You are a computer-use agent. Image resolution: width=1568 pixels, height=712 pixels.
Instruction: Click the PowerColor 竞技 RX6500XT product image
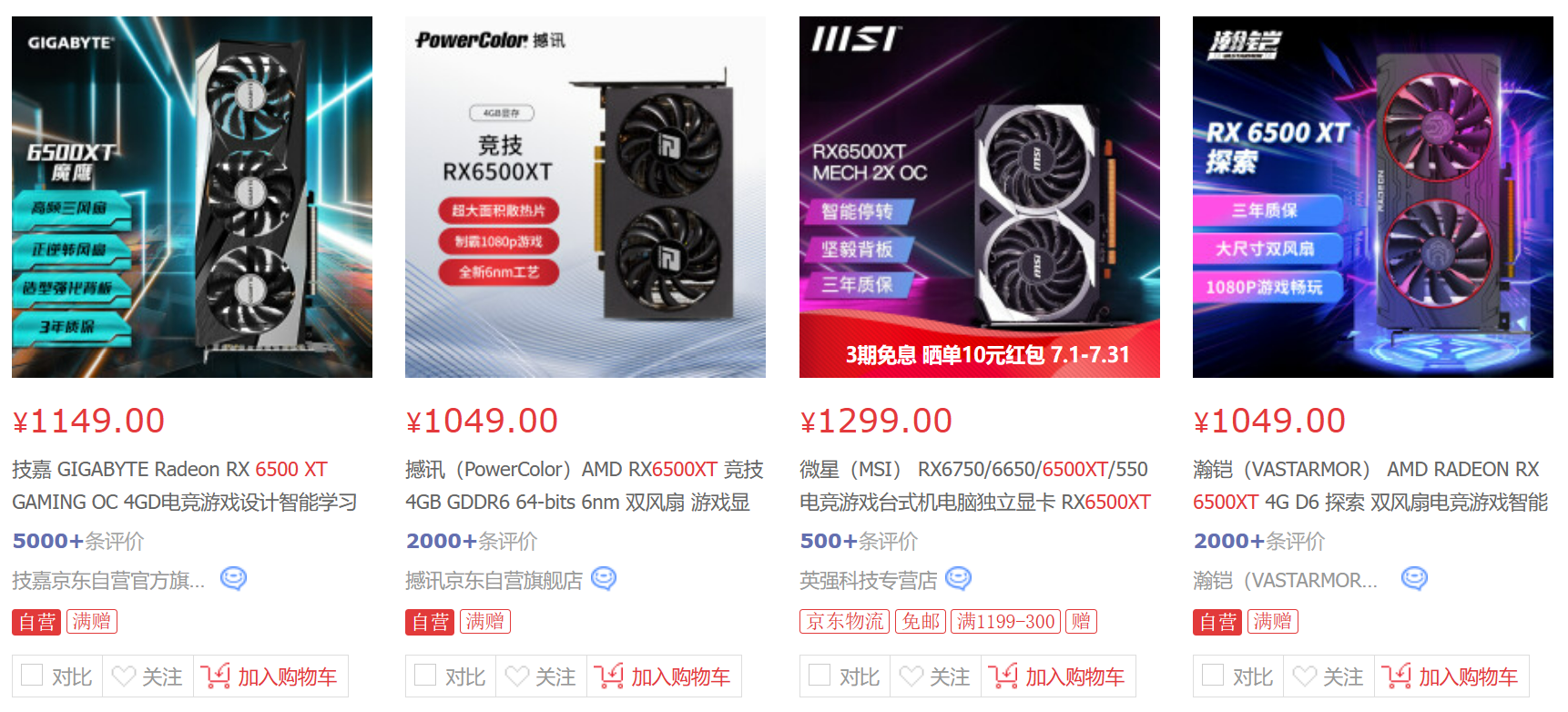click(585, 197)
